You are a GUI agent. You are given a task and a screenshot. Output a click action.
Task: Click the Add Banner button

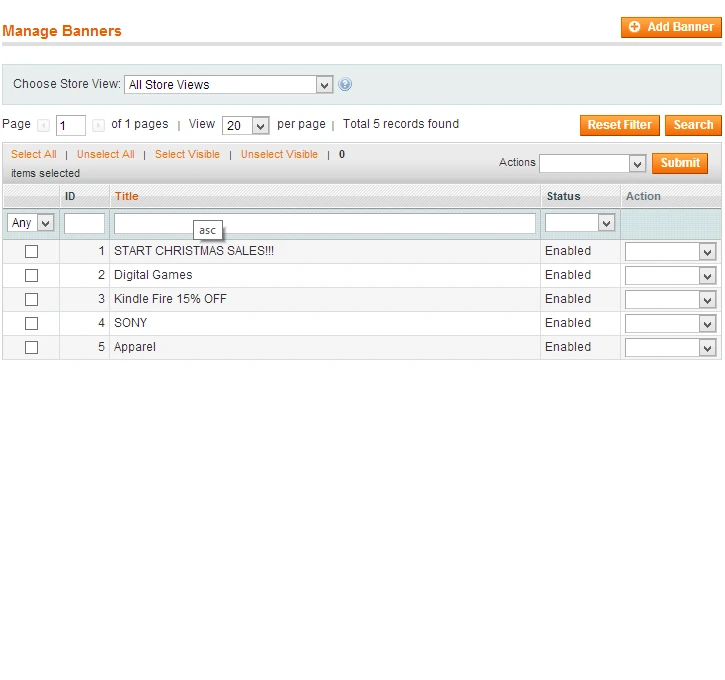tap(670, 27)
